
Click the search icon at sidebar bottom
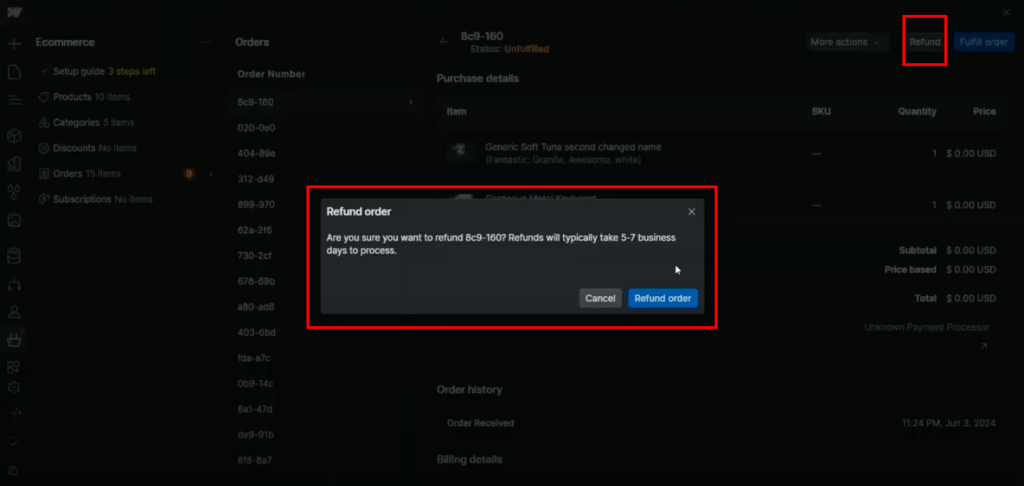14,471
